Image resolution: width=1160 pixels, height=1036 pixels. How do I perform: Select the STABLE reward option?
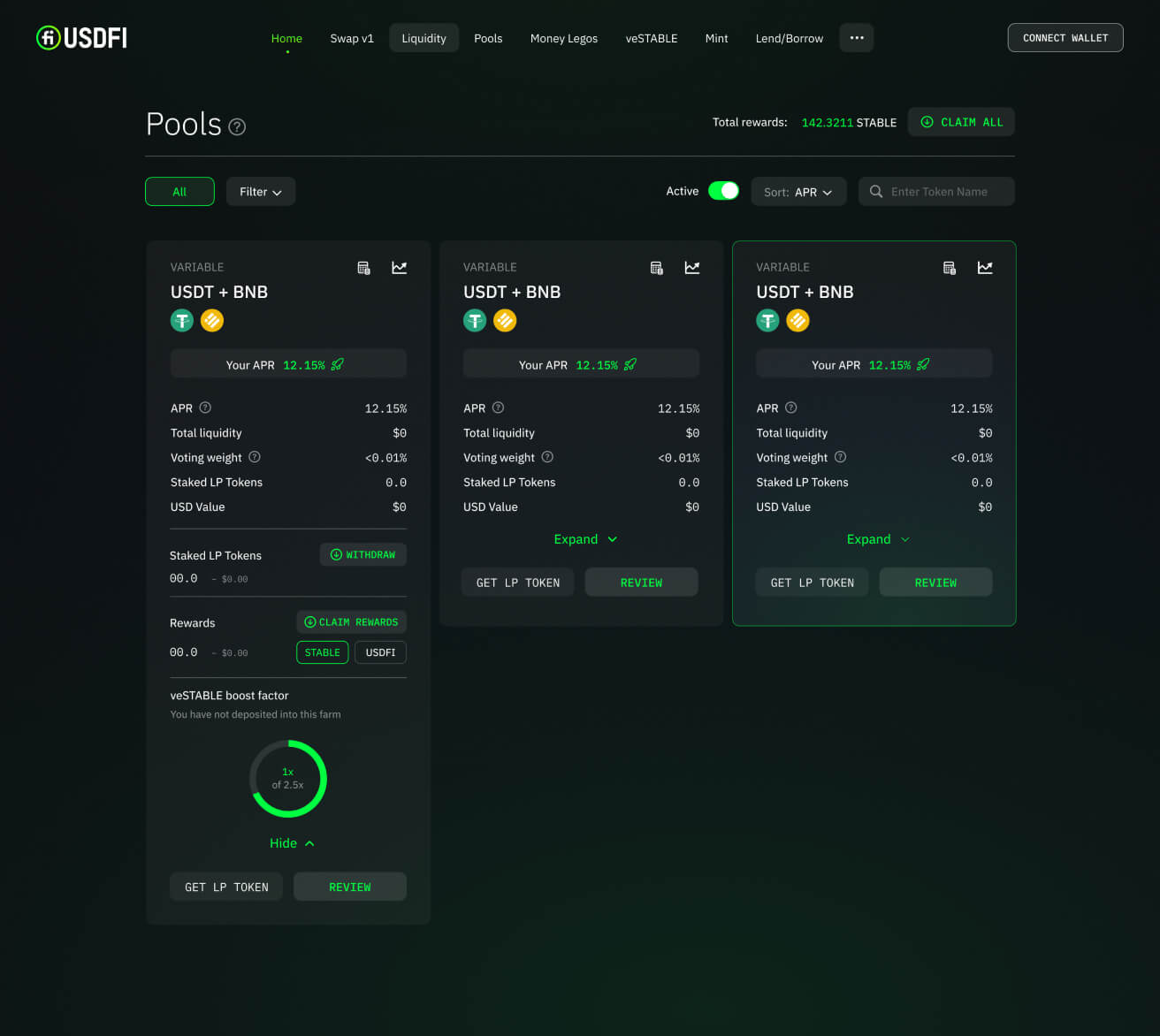[x=323, y=652]
